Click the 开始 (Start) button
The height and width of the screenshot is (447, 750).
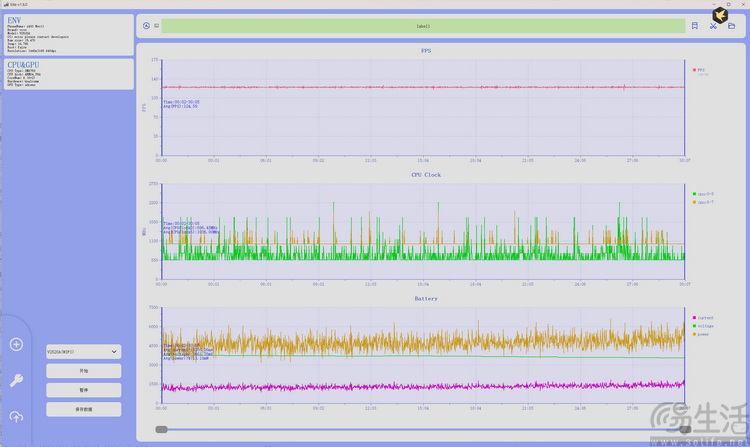point(83,371)
